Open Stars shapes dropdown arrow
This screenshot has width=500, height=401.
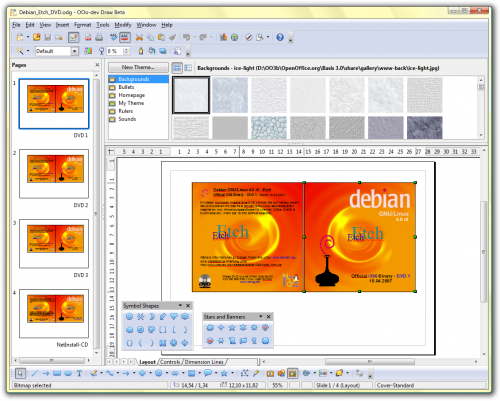click(232, 373)
